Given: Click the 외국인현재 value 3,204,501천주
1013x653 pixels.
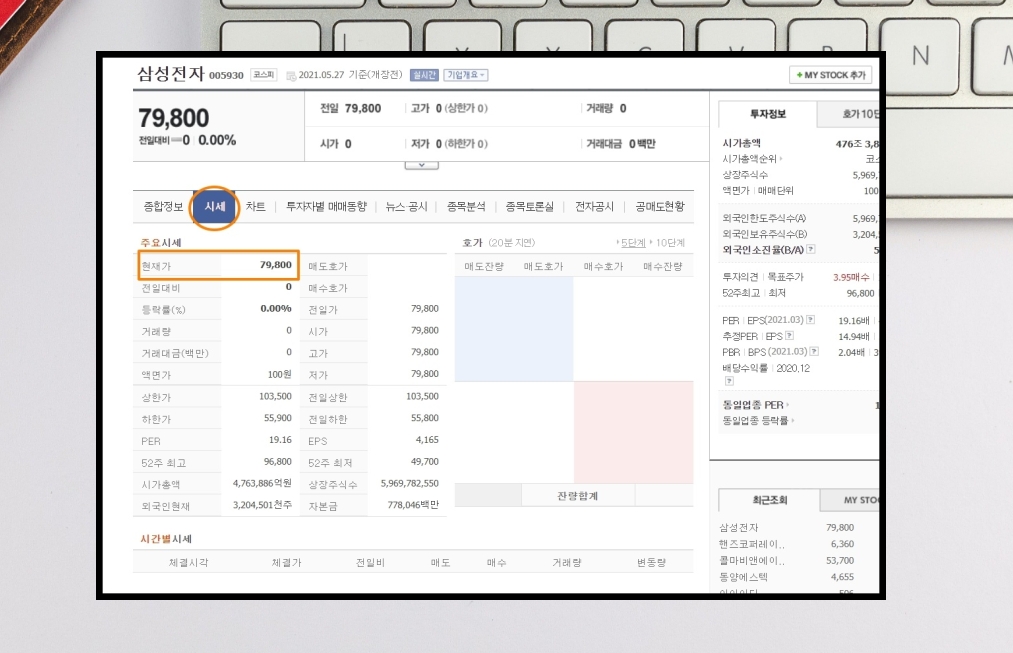Looking at the screenshot, I should pyautogui.click(x=262, y=505).
